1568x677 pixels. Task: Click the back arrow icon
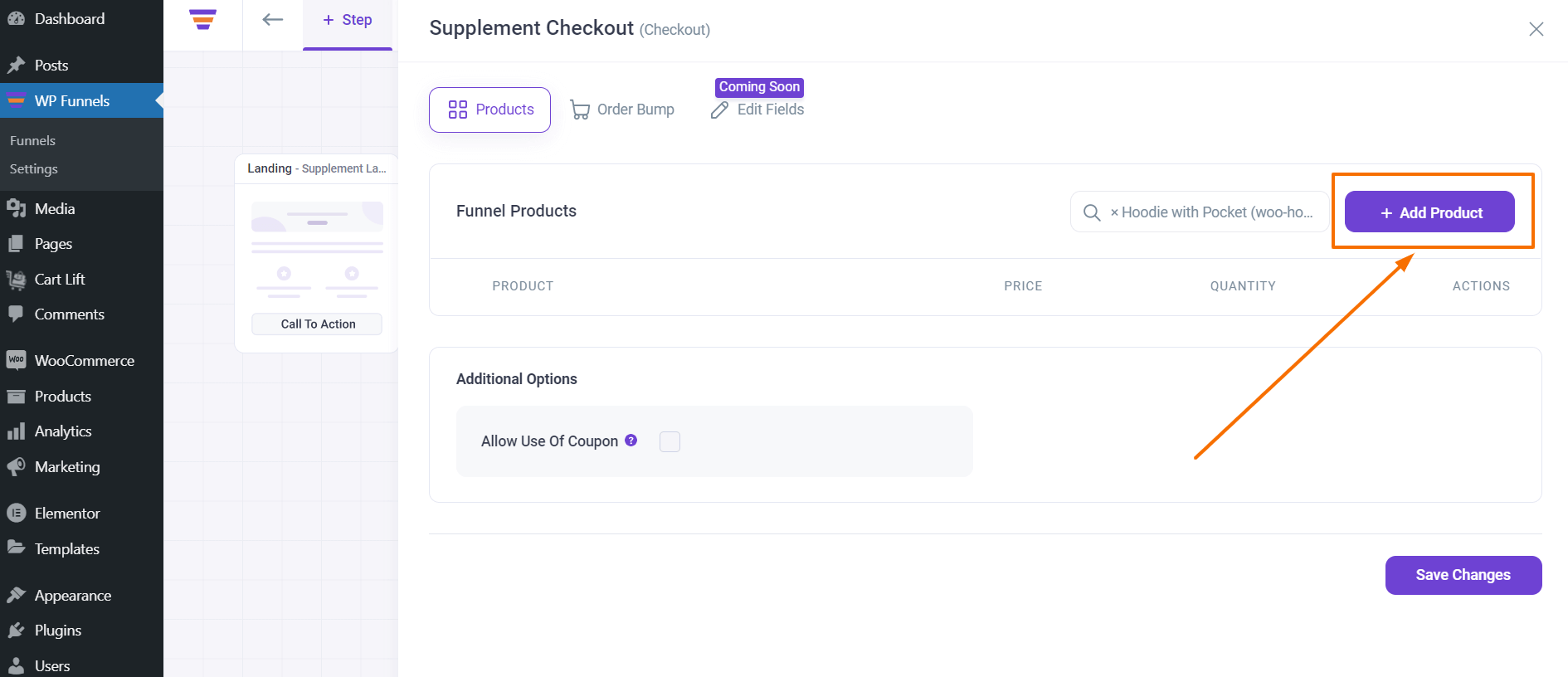tap(273, 19)
